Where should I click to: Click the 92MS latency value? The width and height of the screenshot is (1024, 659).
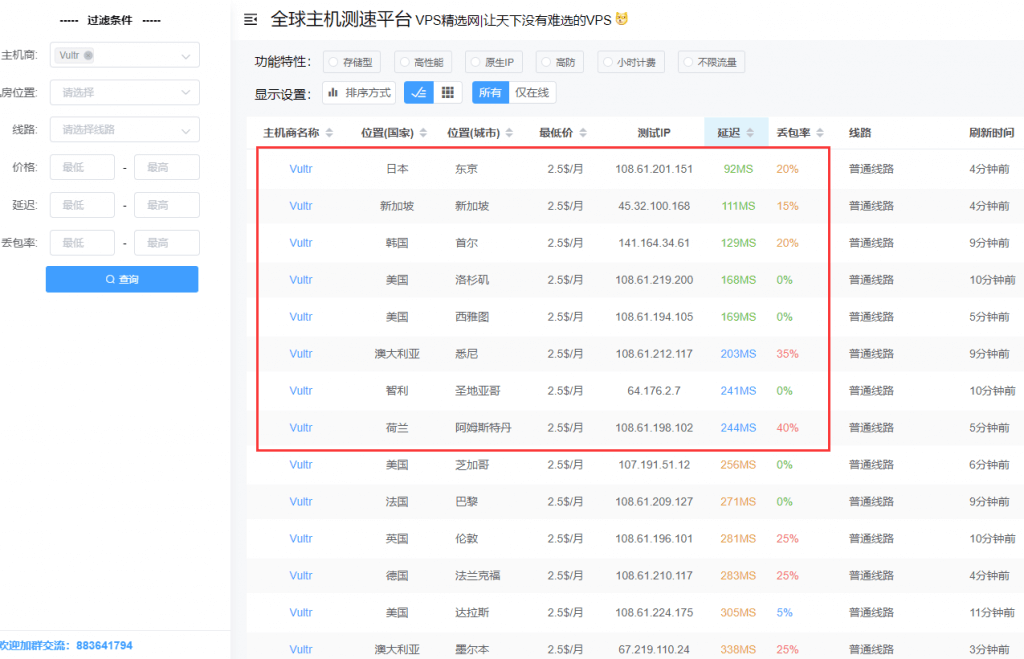point(738,169)
